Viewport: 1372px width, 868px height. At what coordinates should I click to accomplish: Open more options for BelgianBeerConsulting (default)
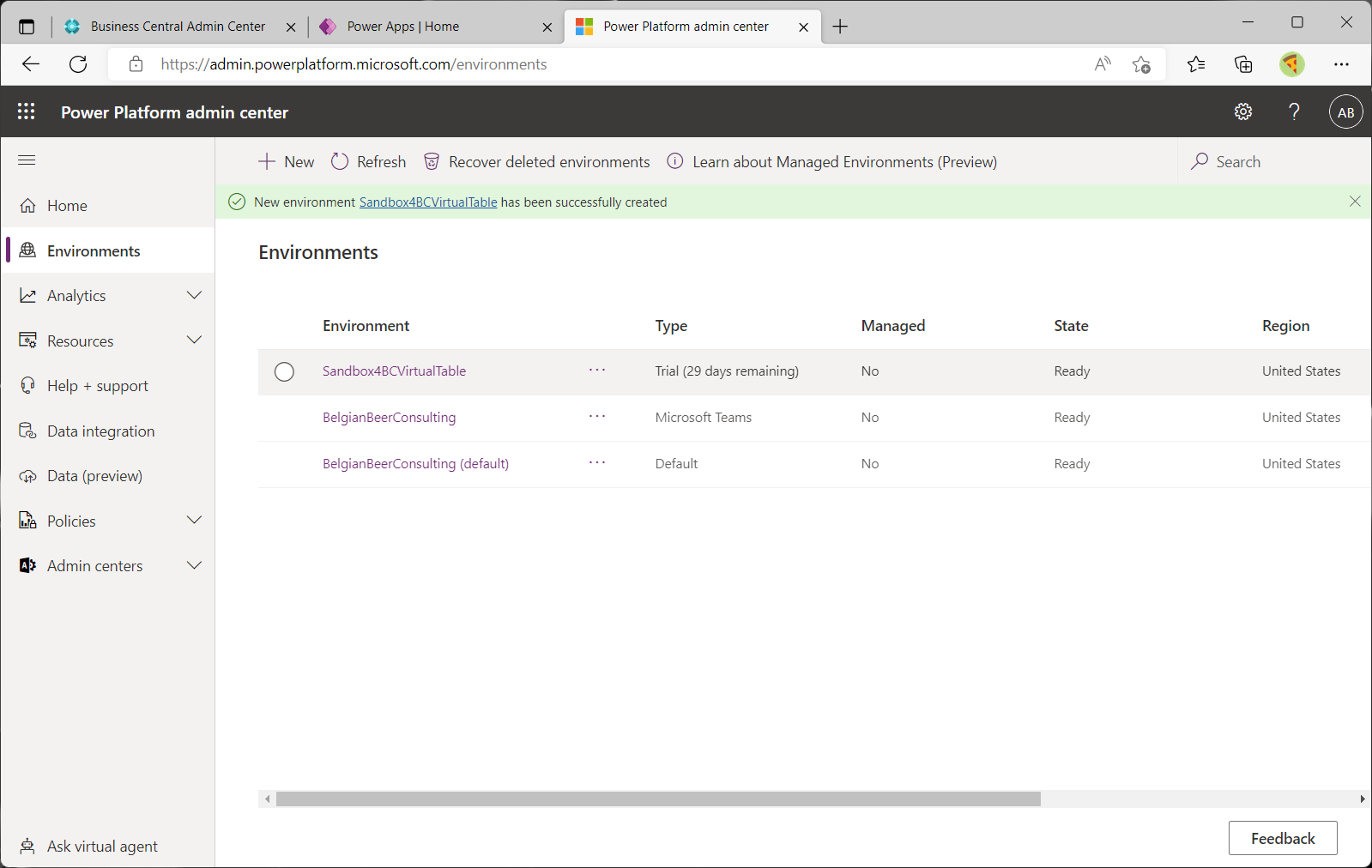click(597, 463)
